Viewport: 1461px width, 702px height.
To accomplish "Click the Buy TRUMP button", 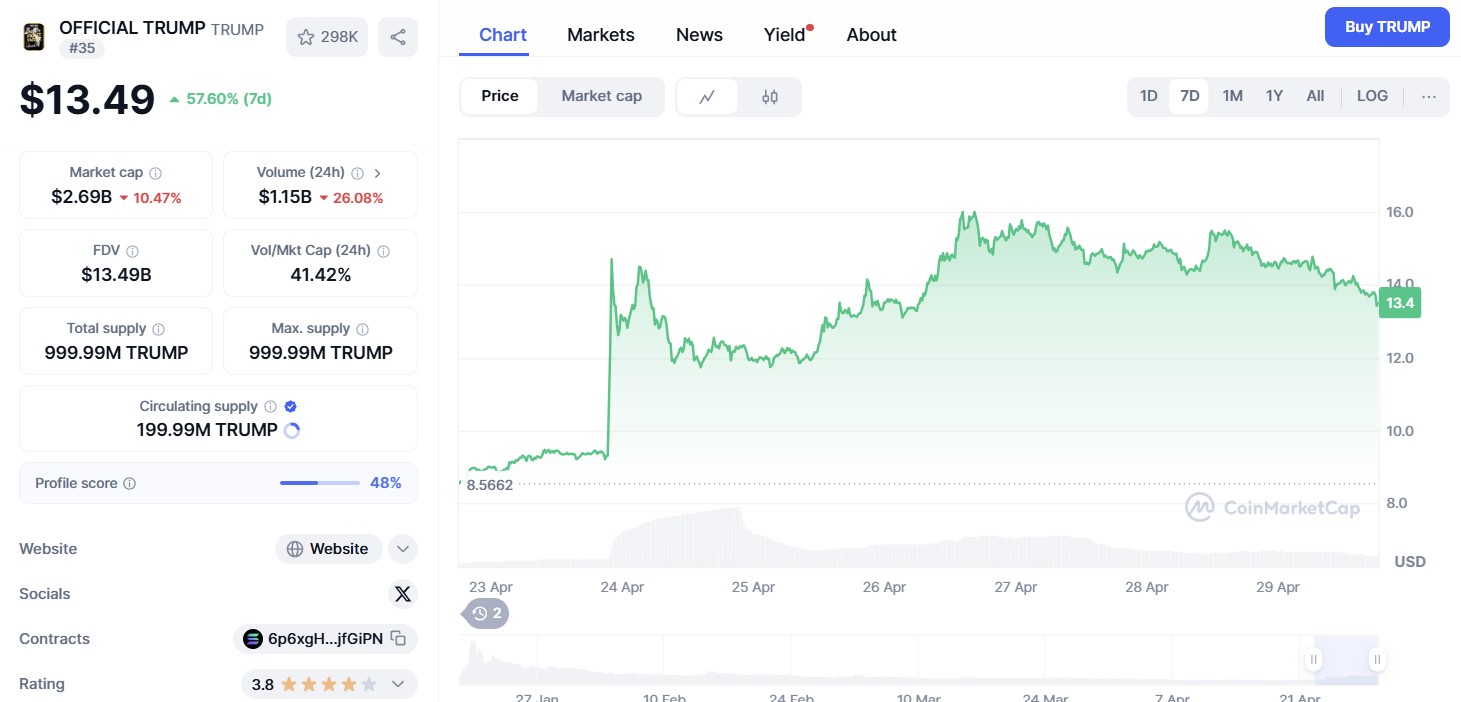I will coord(1386,27).
